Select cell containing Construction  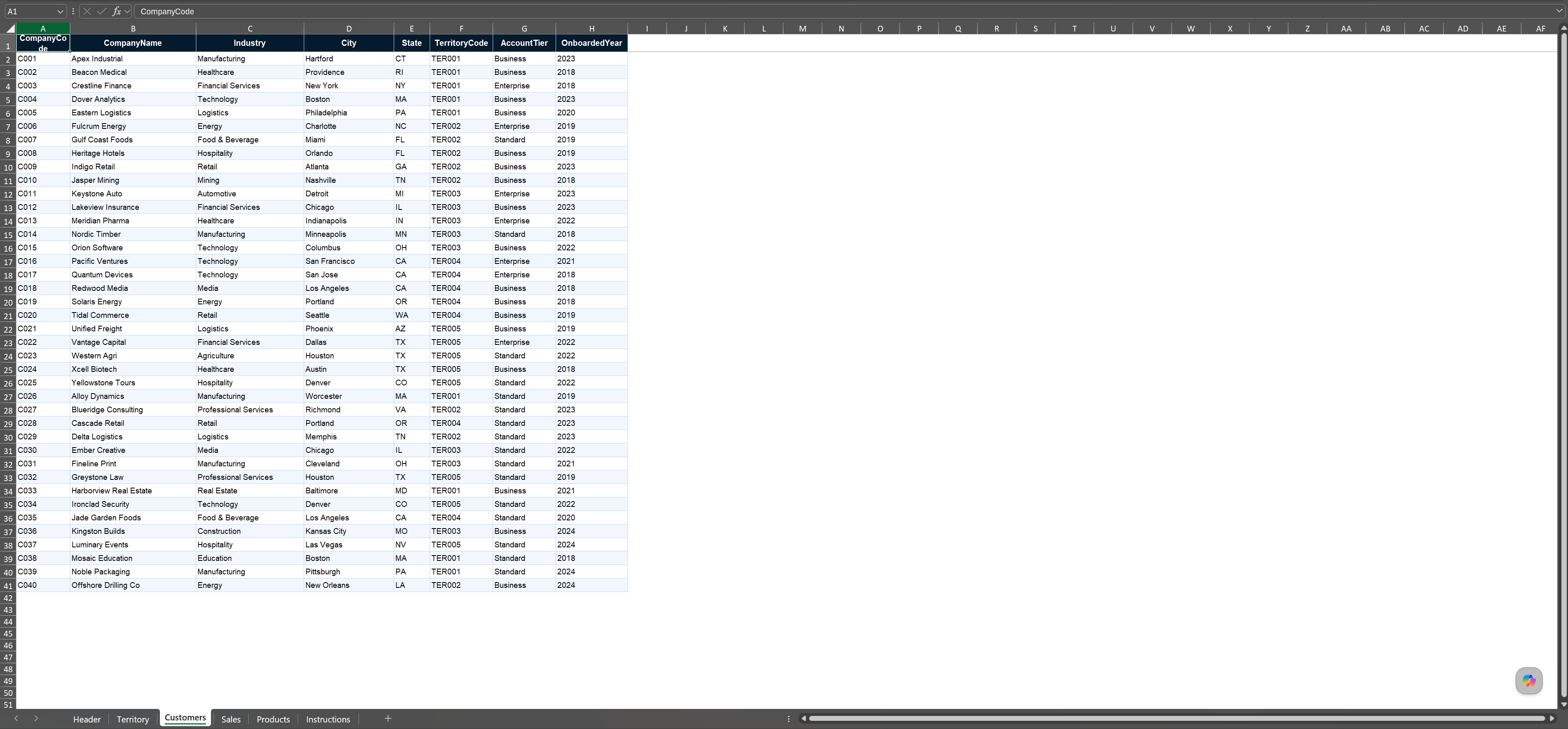pos(249,531)
